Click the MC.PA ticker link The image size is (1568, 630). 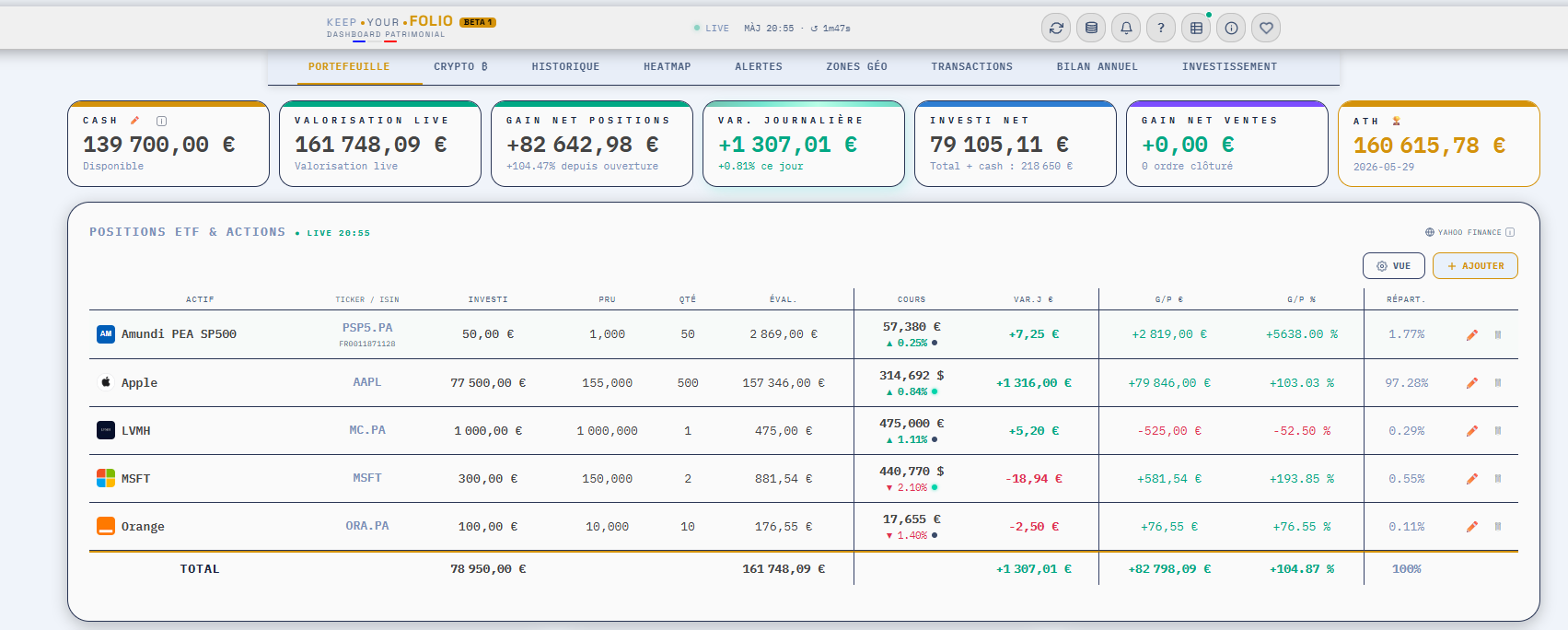367,430
